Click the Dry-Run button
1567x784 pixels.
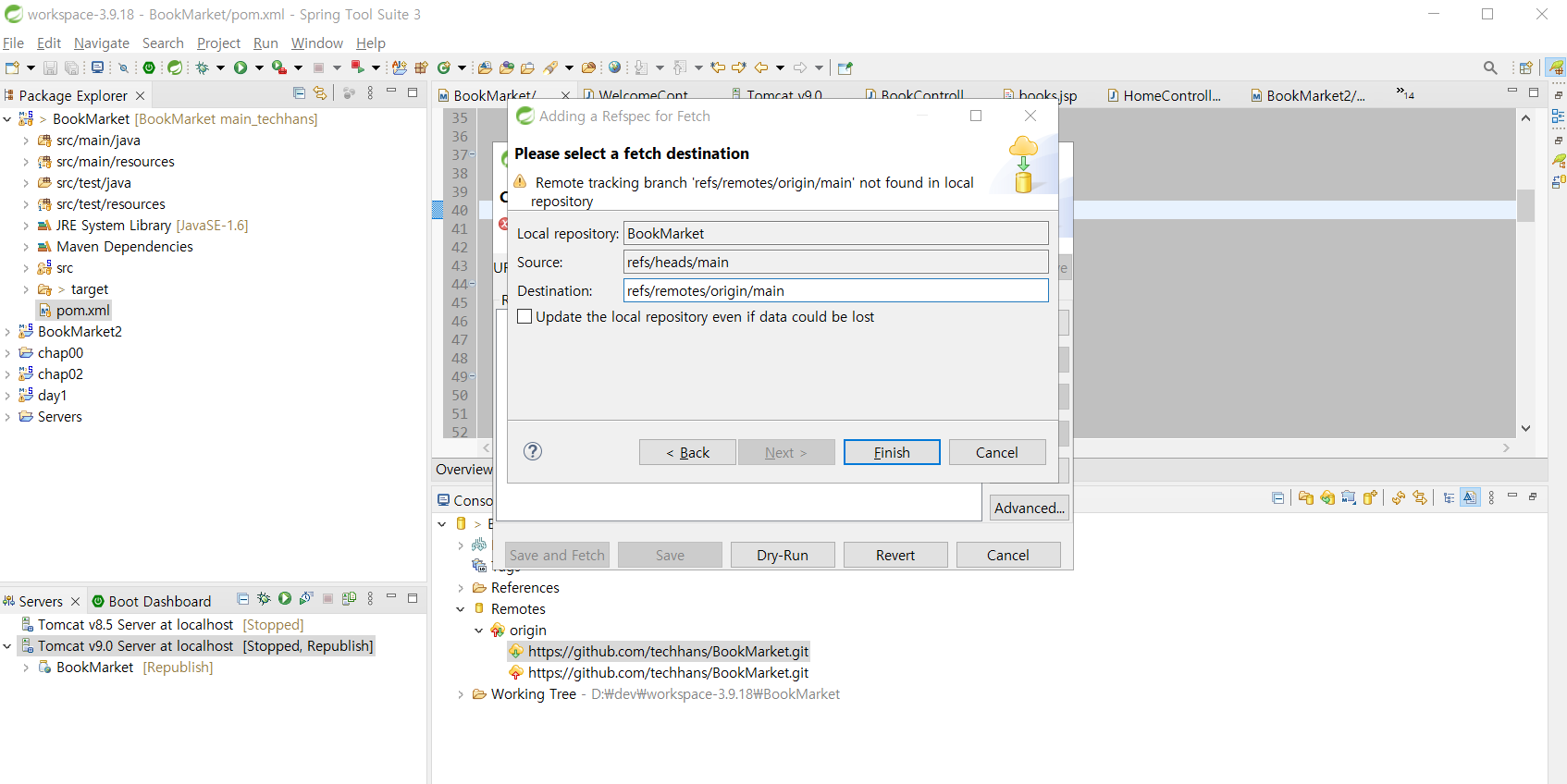pyautogui.click(x=783, y=555)
